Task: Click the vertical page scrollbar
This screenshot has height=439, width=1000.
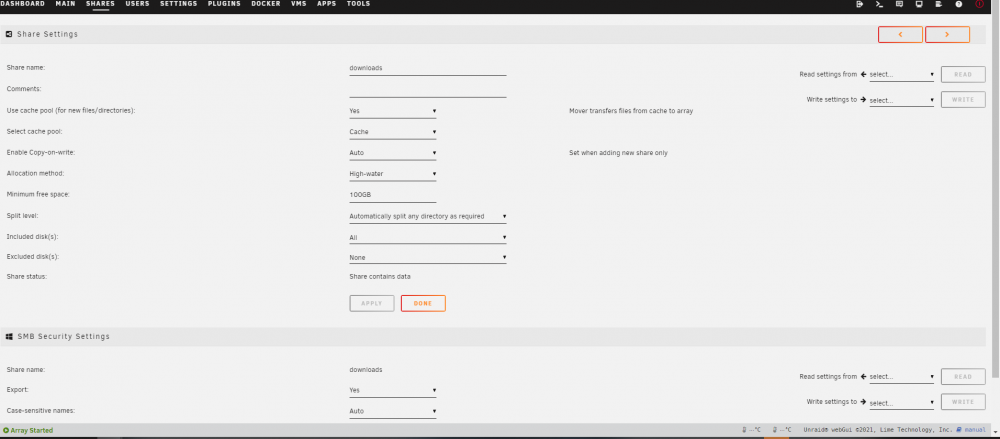Action: pos(996,191)
